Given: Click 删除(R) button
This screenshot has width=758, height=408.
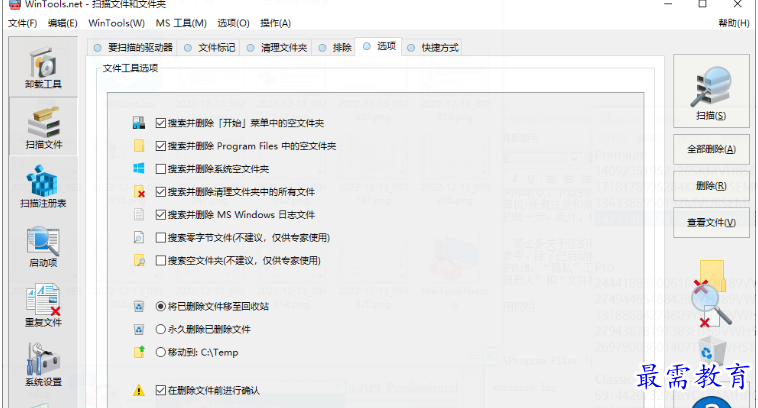Looking at the screenshot, I should (x=711, y=186).
